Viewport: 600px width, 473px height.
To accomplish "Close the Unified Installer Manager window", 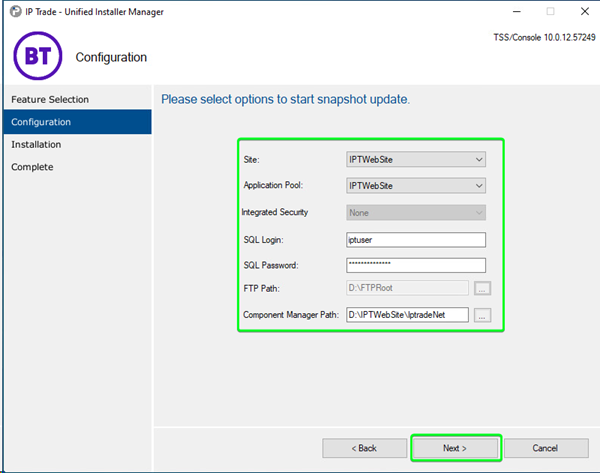I will pyautogui.click(x=585, y=11).
